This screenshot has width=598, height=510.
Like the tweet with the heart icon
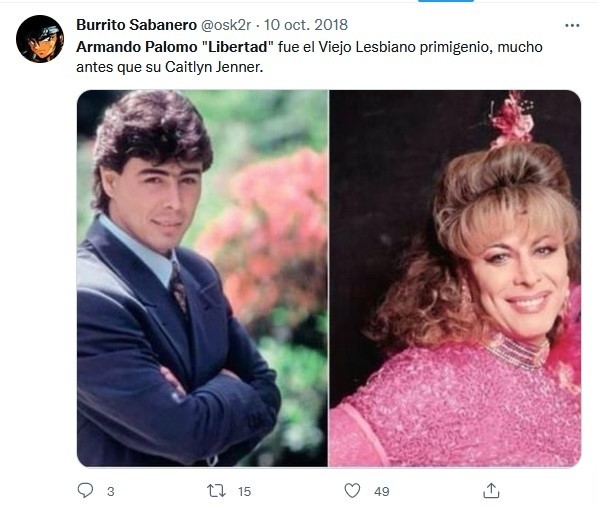(x=352, y=491)
